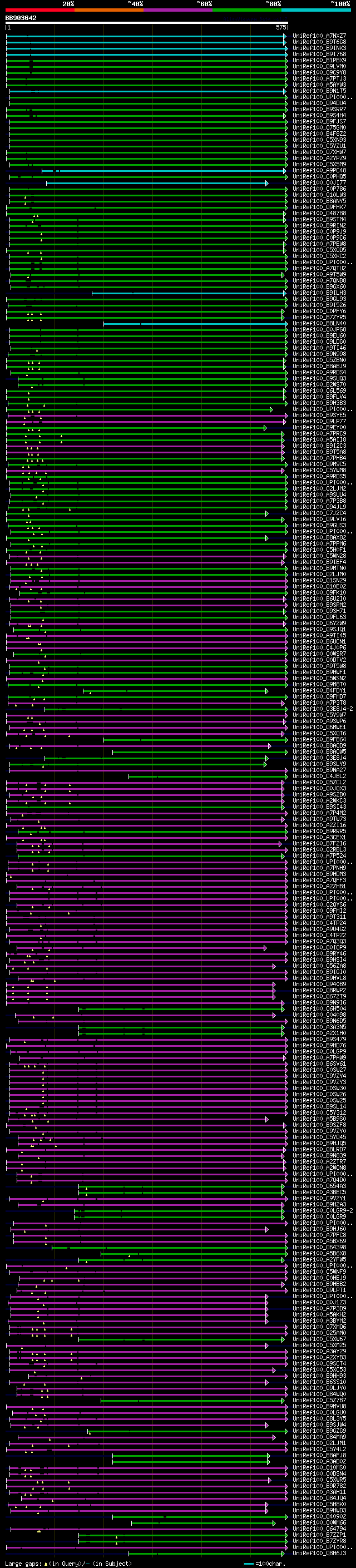This screenshot has width=356, height=1568.
Task: Select the UniRef100_C4JBL2 label
Action: (319, 776)
